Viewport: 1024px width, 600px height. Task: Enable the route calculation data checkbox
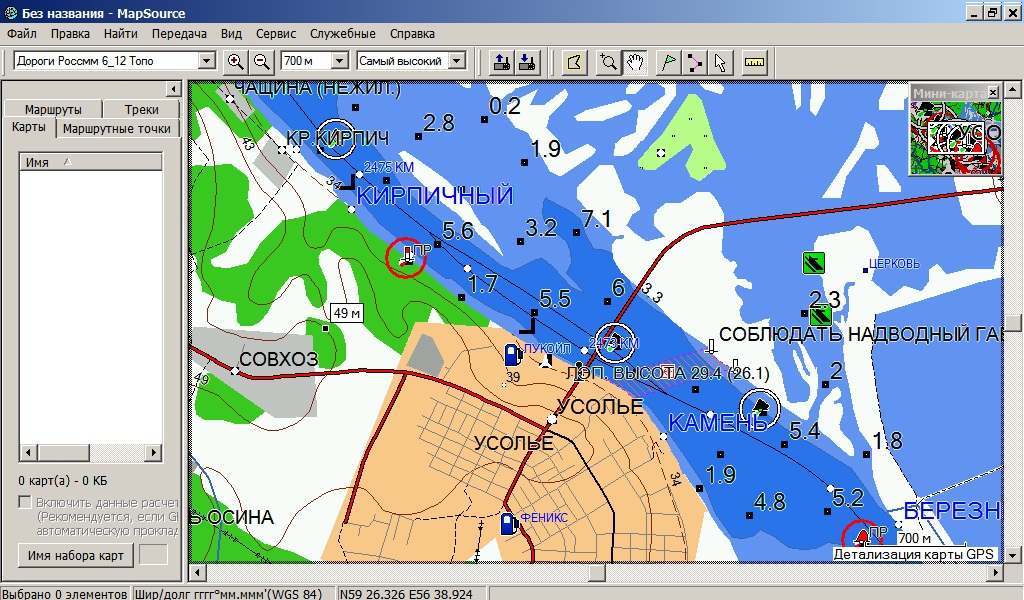coord(25,502)
